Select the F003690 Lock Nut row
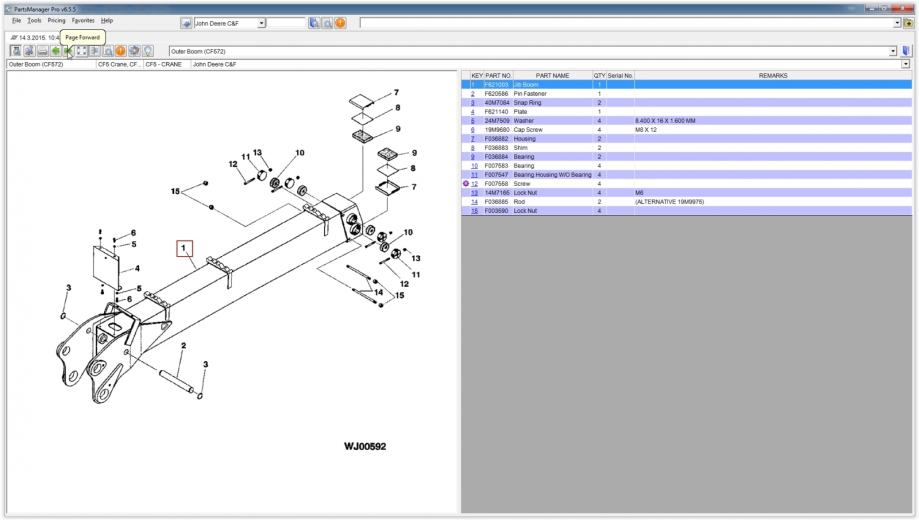 coord(686,210)
